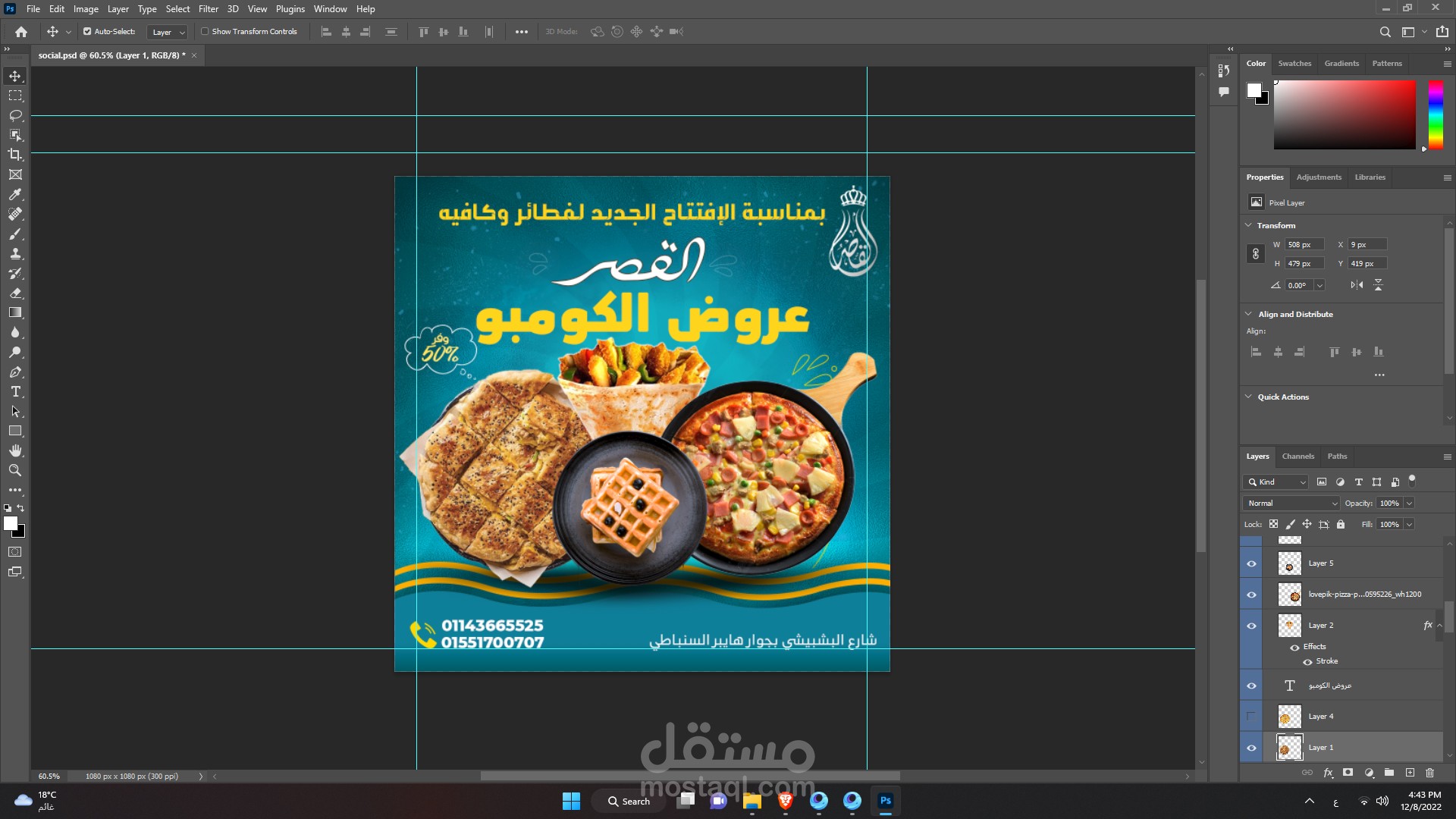The image size is (1456, 819).
Task: Click the taskbar Search button
Action: [629, 801]
